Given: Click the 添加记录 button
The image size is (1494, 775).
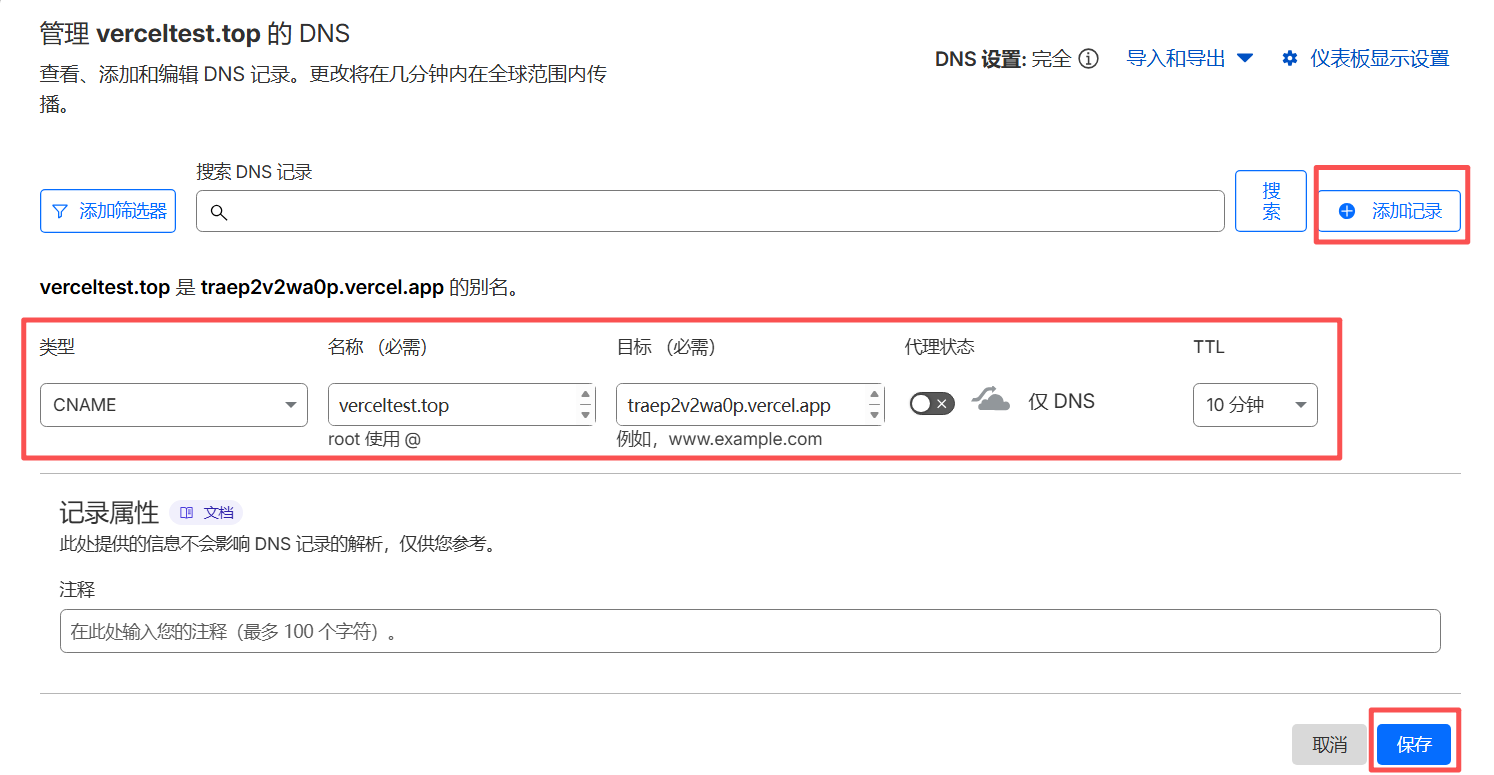Looking at the screenshot, I should [x=1389, y=211].
